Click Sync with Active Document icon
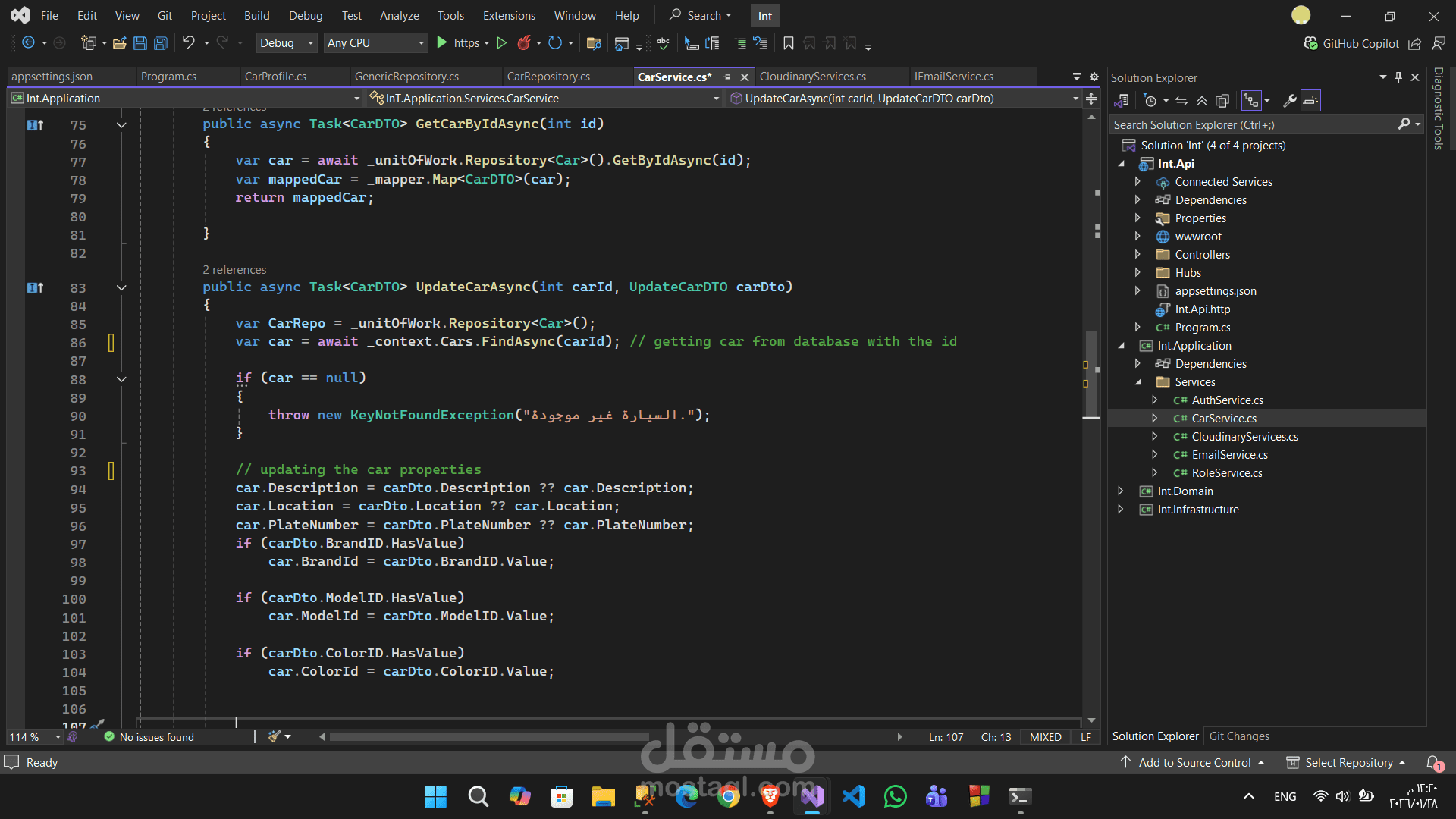1456x819 pixels. (1181, 101)
